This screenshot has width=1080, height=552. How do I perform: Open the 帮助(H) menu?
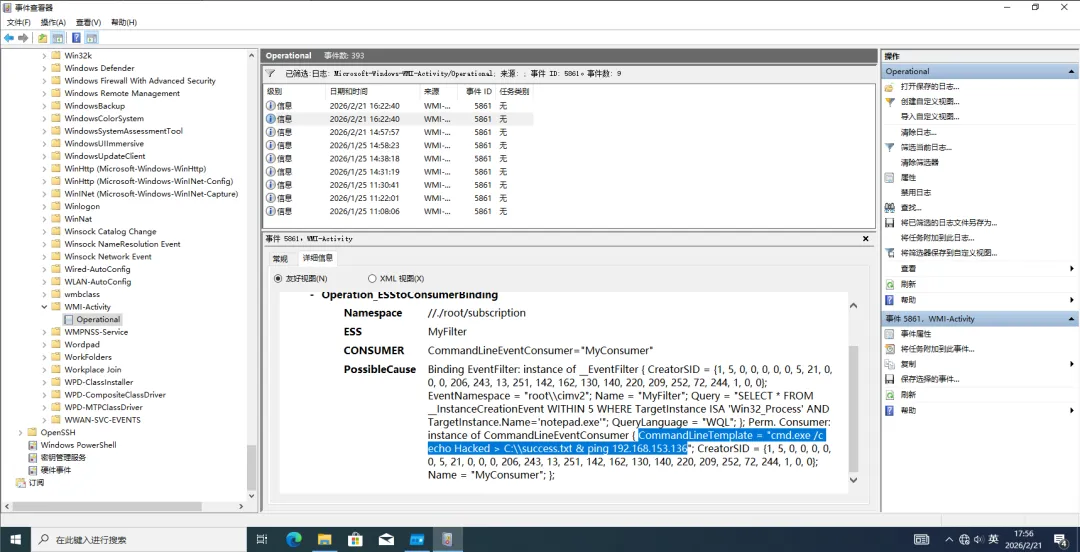[x=123, y=22]
